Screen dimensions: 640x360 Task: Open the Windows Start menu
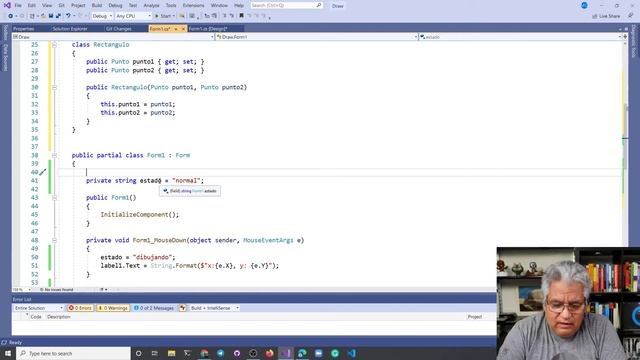[7, 353]
